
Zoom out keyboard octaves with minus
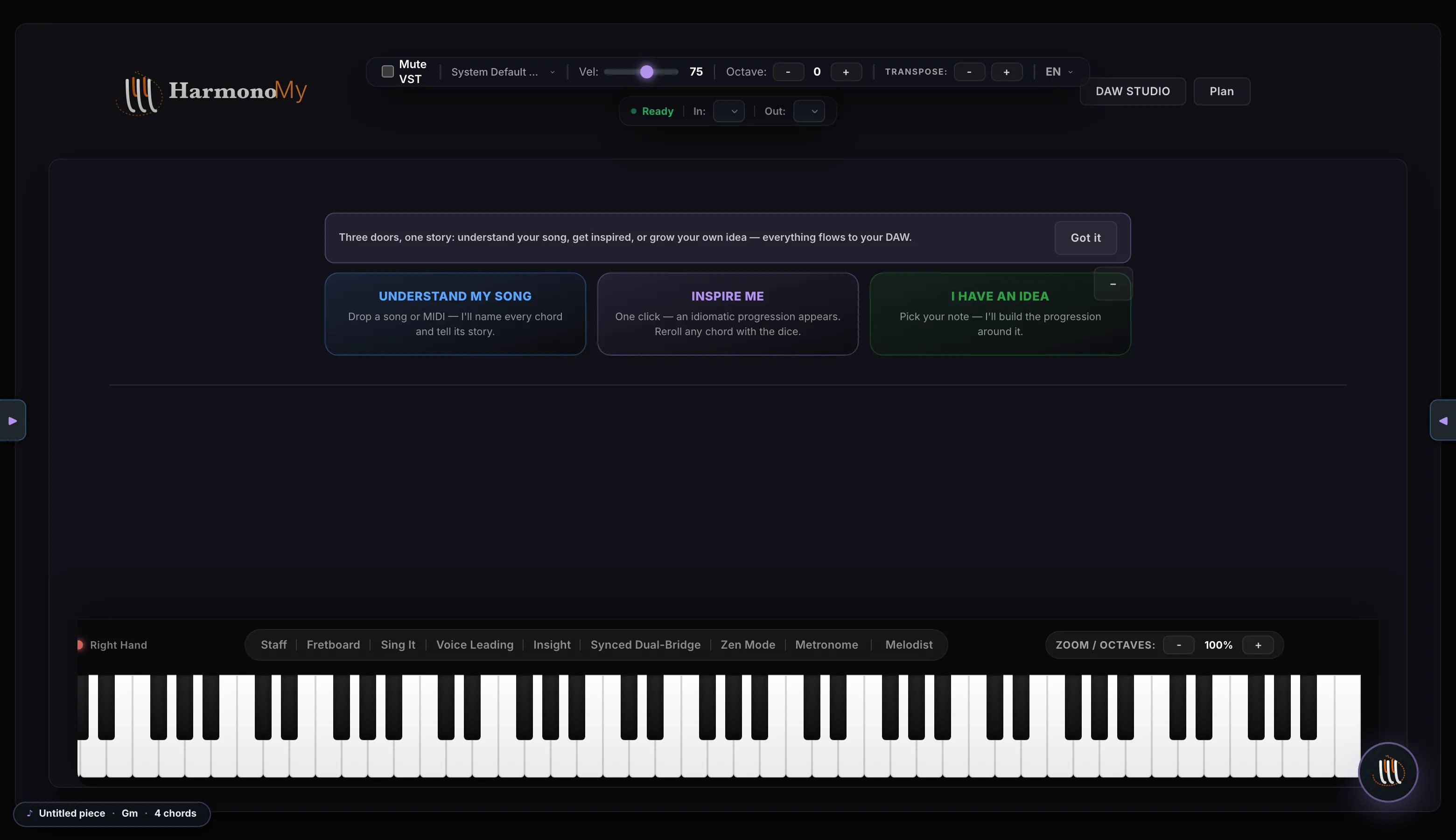coord(1178,645)
